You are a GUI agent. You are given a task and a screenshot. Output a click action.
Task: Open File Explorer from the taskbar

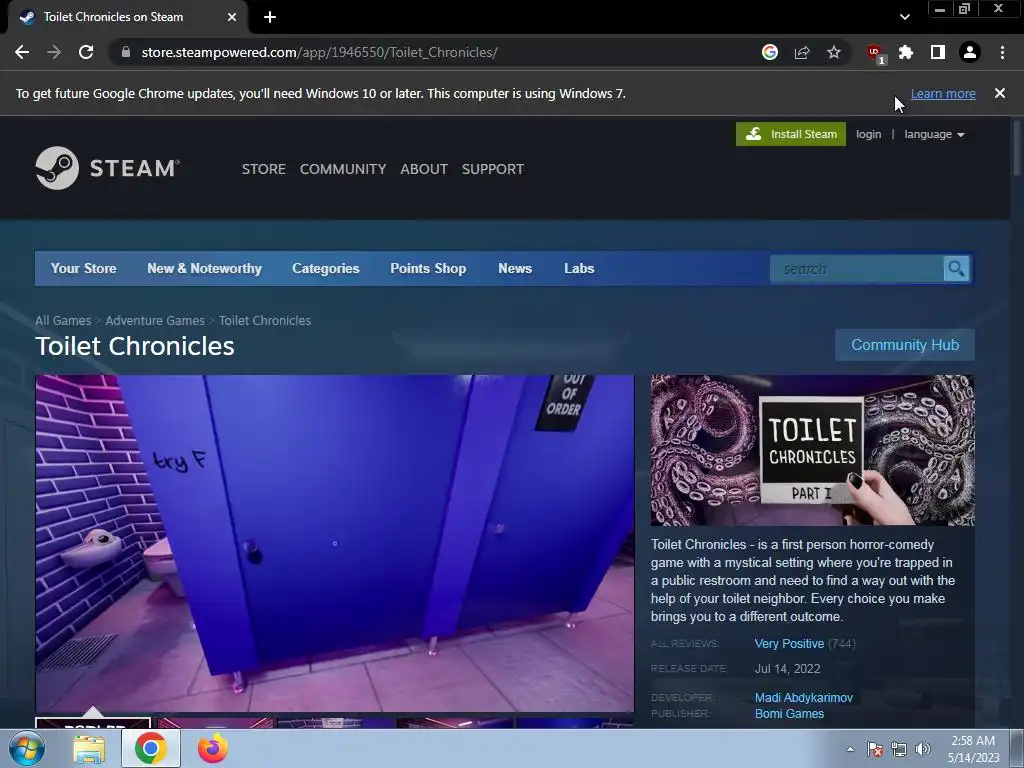[89, 750]
